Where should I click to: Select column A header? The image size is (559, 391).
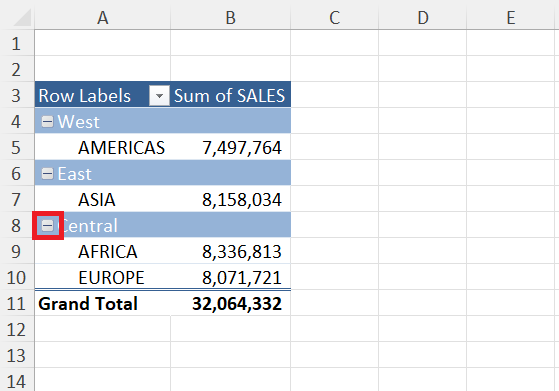click(103, 17)
